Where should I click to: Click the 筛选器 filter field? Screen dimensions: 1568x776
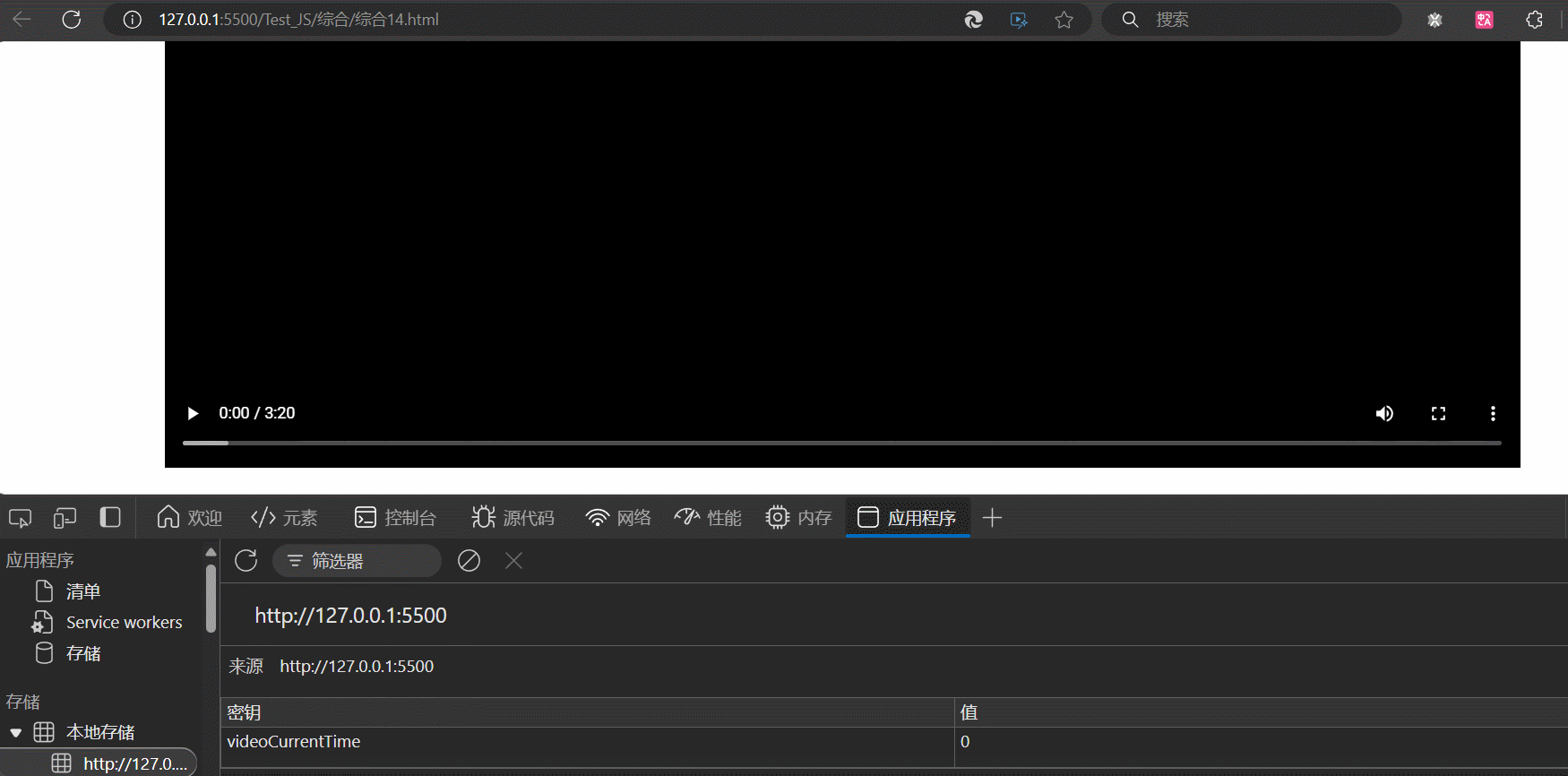[367, 561]
